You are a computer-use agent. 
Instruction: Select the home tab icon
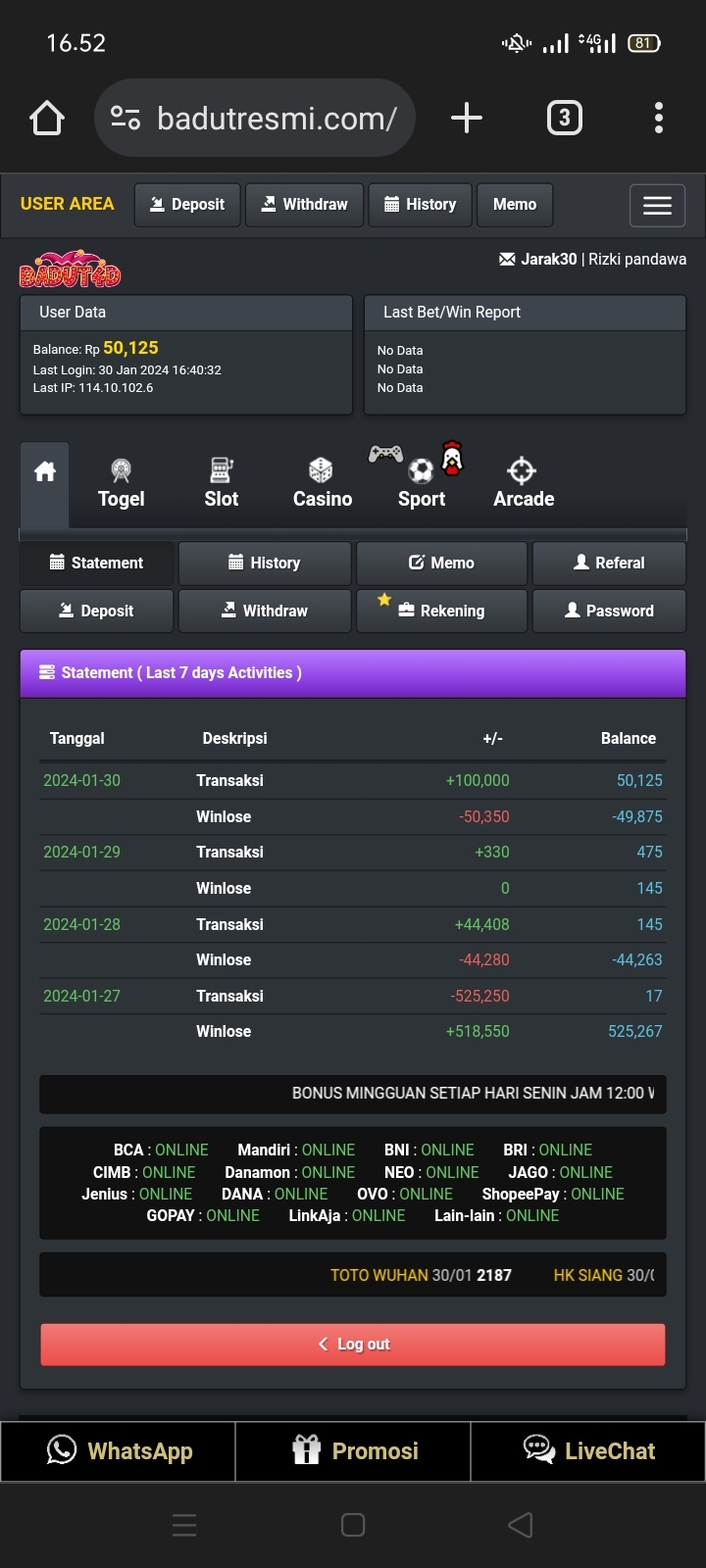45,472
